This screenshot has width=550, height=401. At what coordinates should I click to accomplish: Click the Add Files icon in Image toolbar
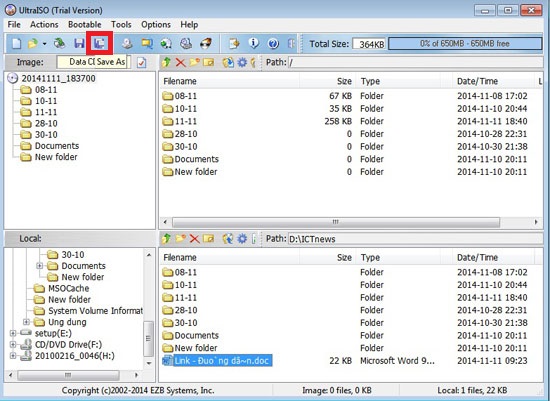(x=228, y=62)
